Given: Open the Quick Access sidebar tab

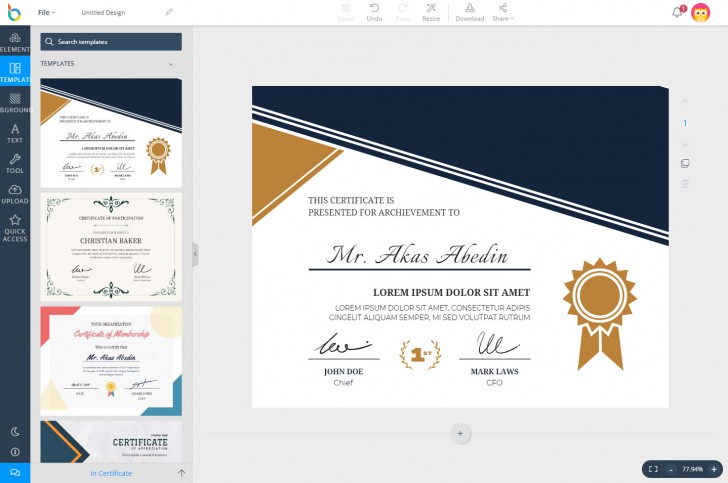Looking at the screenshot, I should pyautogui.click(x=15, y=228).
